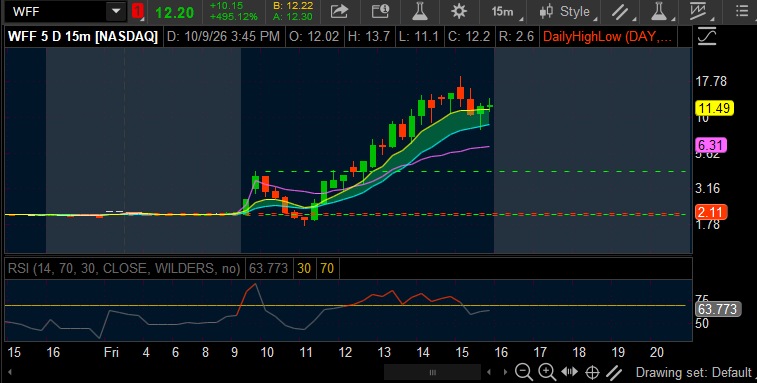Click the 3.16 price axis label
757x383 pixels.
[708, 188]
